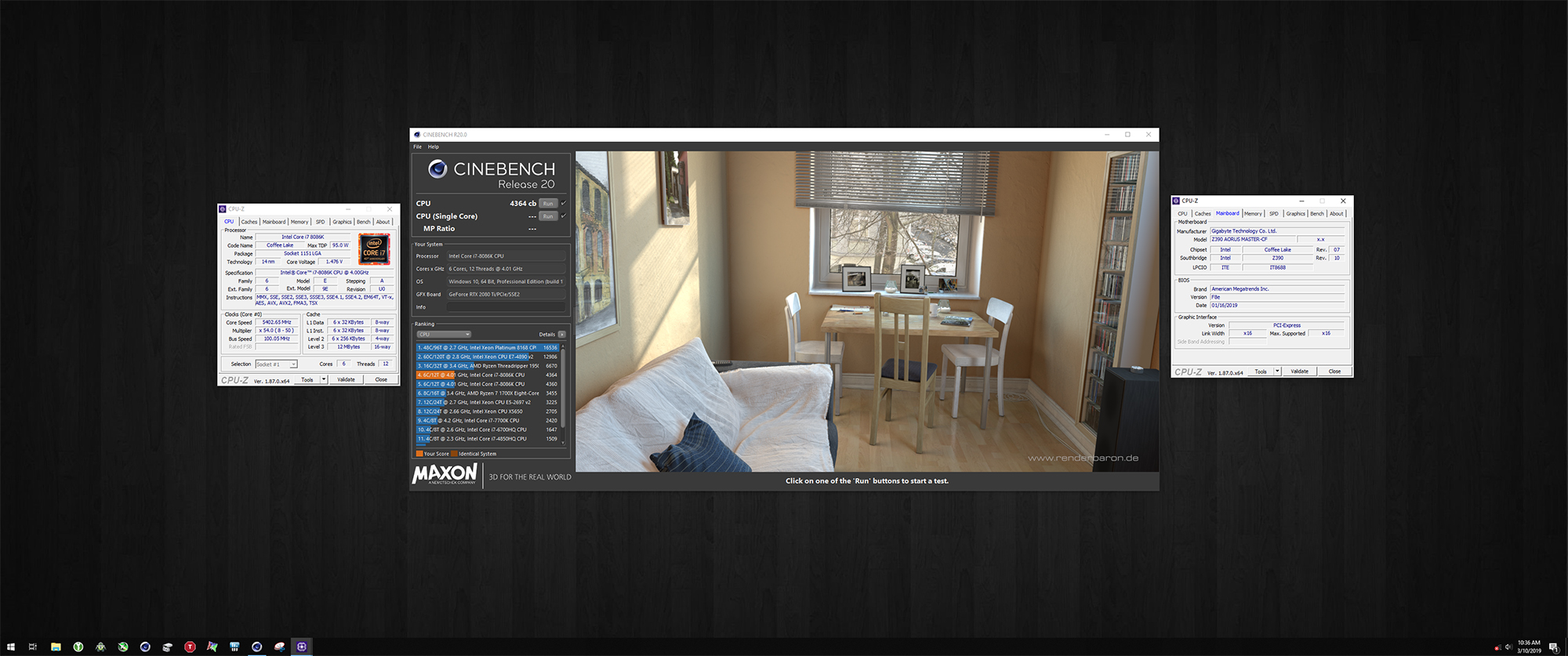Open the Windows Start menu
The width and height of the screenshot is (1568, 656).
point(11,647)
